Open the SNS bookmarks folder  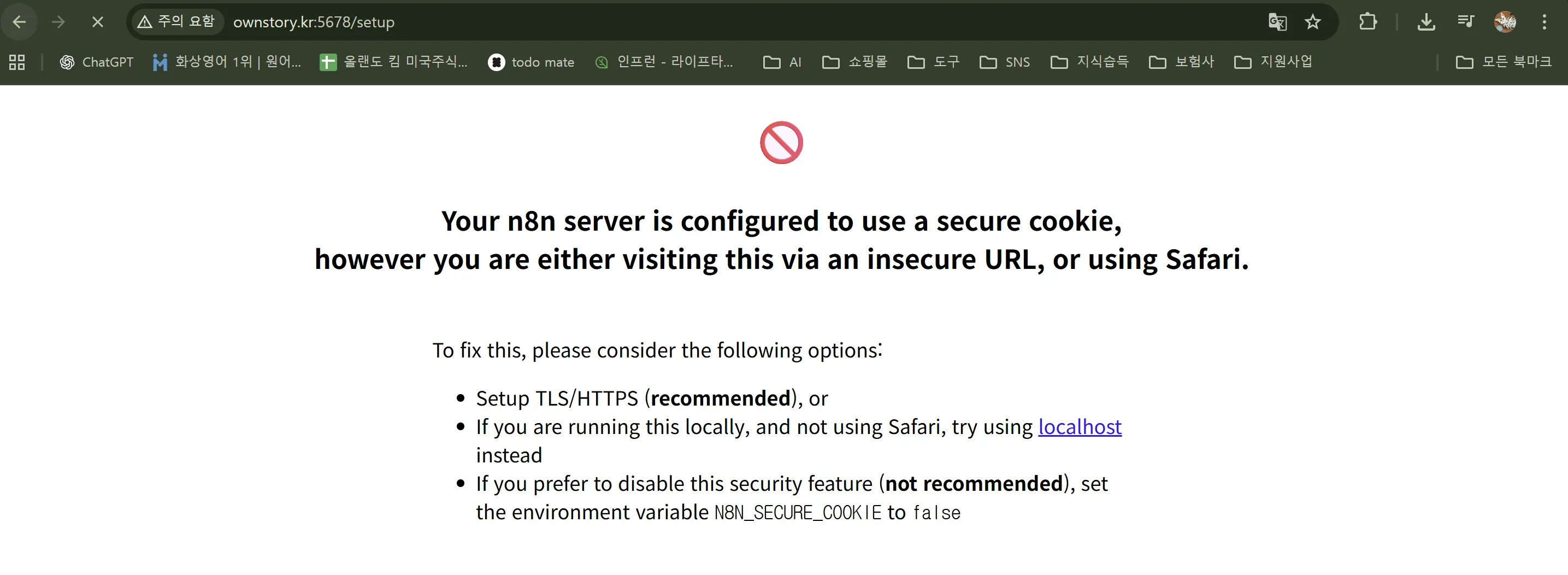[1005, 62]
